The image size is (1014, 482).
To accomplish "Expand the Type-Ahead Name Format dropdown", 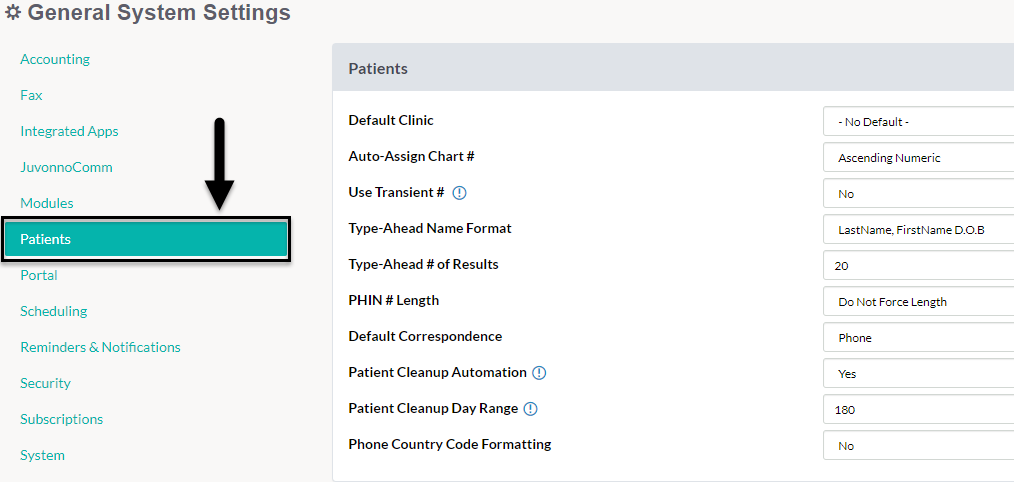I will coord(918,230).
